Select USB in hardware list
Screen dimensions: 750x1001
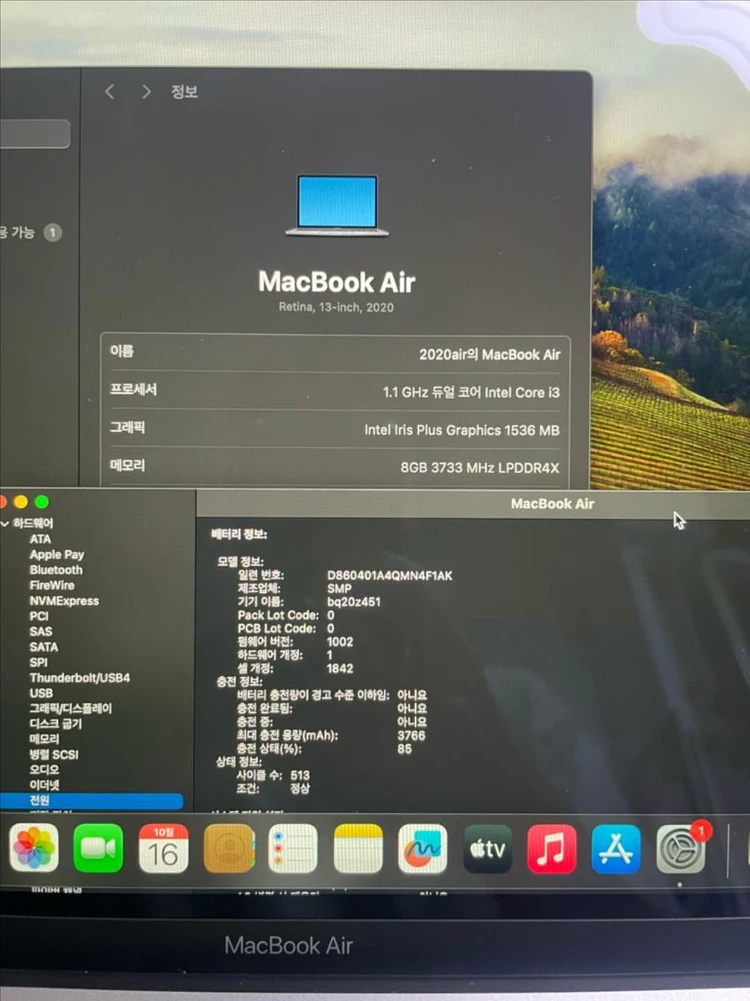point(41,693)
